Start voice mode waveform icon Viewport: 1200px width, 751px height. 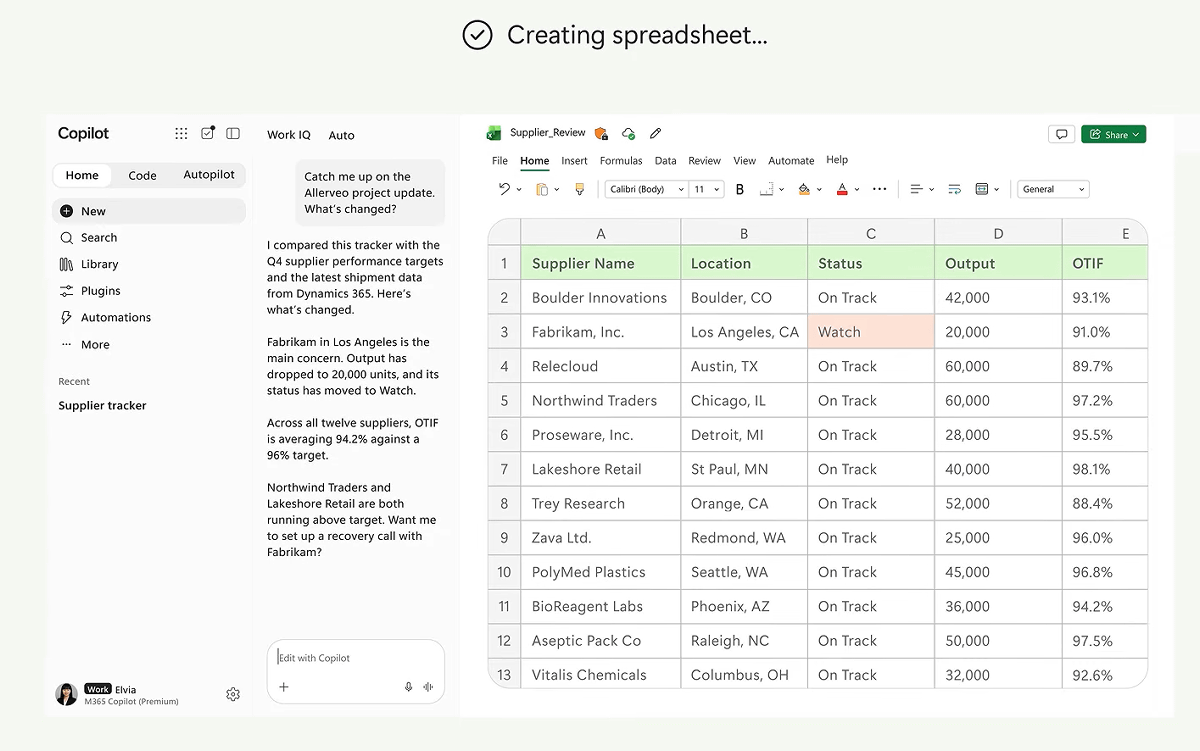pyautogui.click(x=428, y=687)
